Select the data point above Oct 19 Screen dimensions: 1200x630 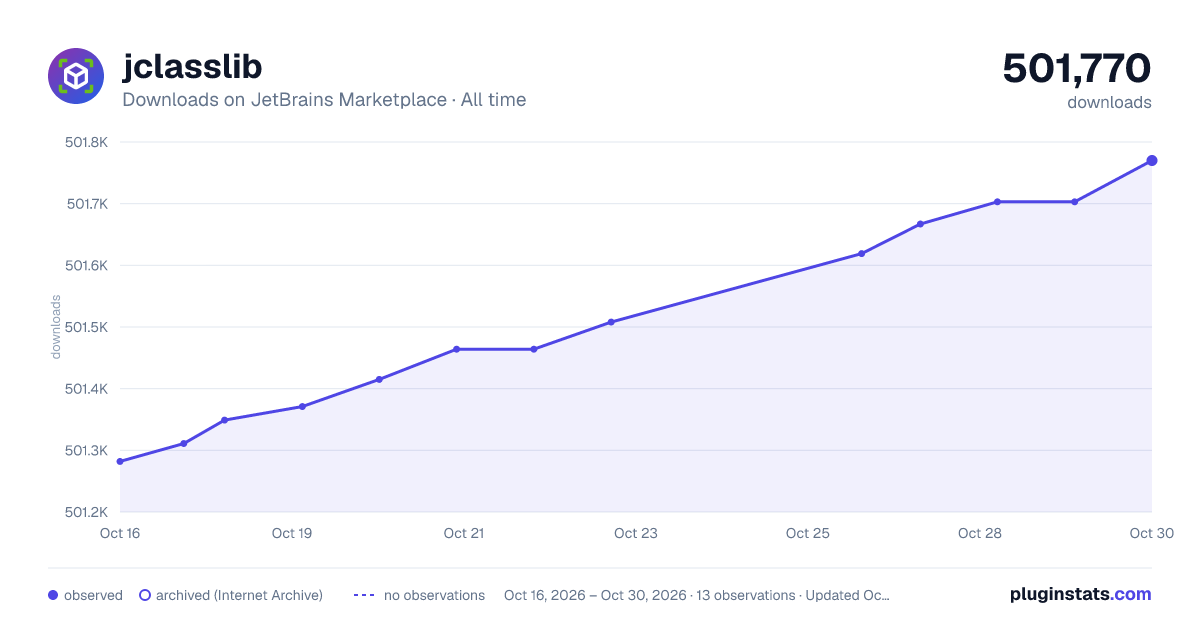click(x=302, y=406)
